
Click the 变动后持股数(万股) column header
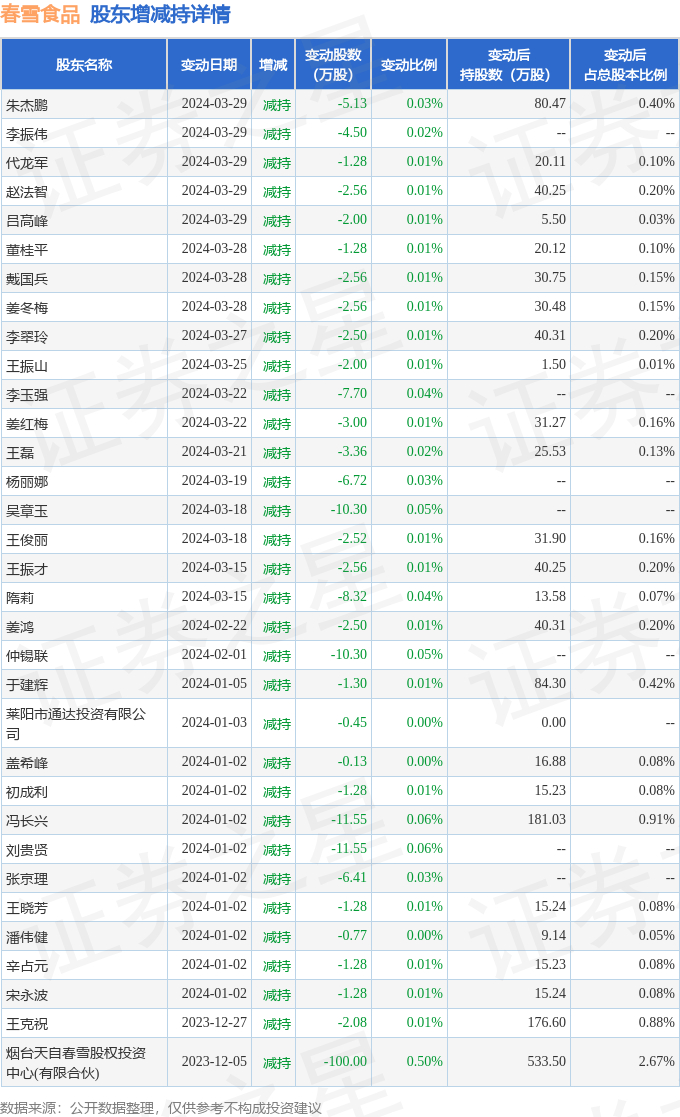(x=508, y=65)
